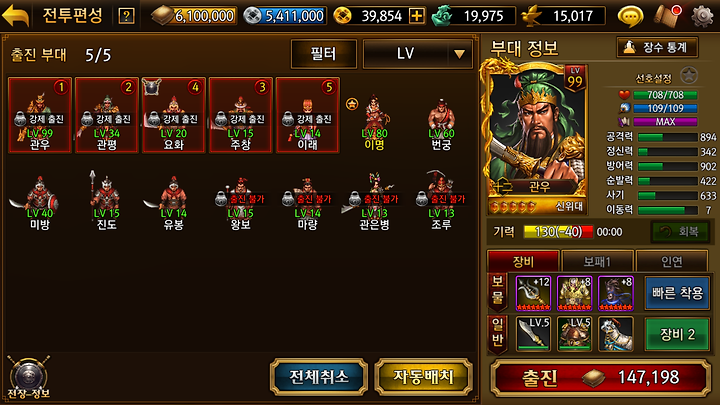Open the 필터 filter options

pyautogui.click(x=324, y=54)
